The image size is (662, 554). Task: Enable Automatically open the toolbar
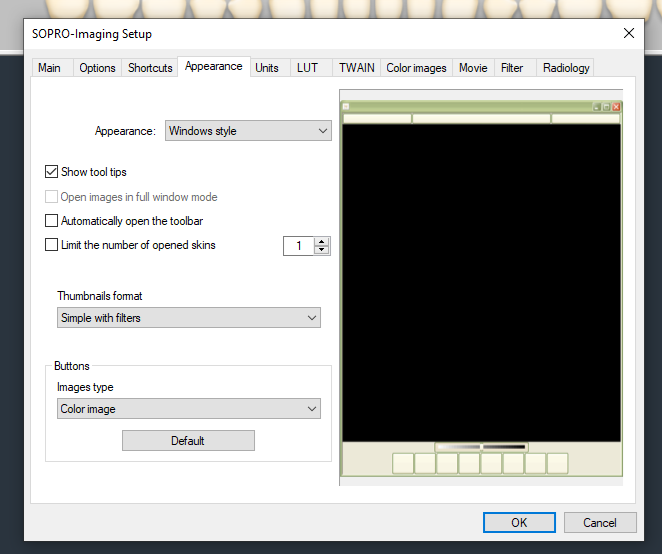pos(52,221)
